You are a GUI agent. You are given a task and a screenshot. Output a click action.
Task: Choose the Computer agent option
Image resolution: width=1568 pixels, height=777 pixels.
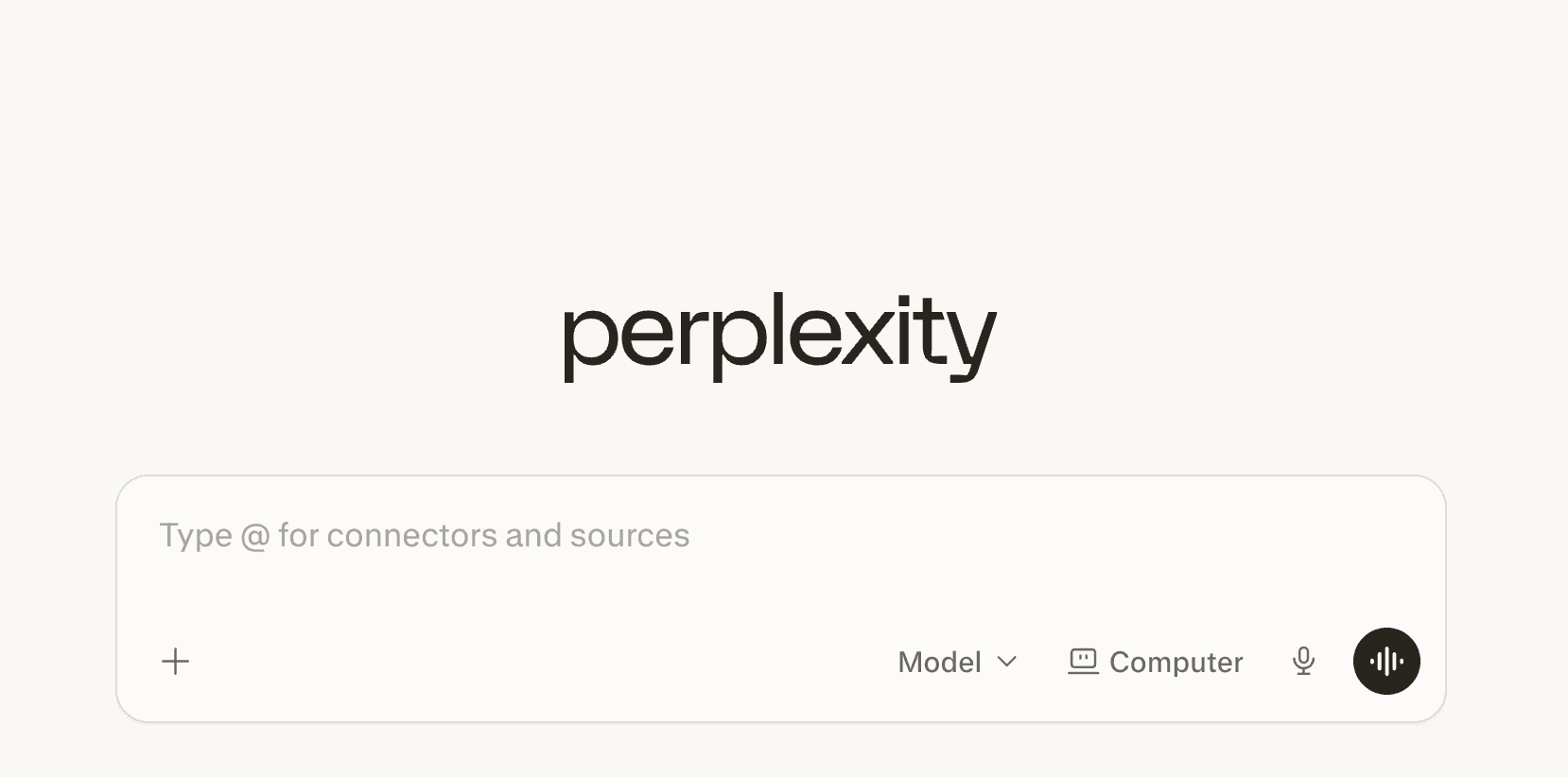1156,662
